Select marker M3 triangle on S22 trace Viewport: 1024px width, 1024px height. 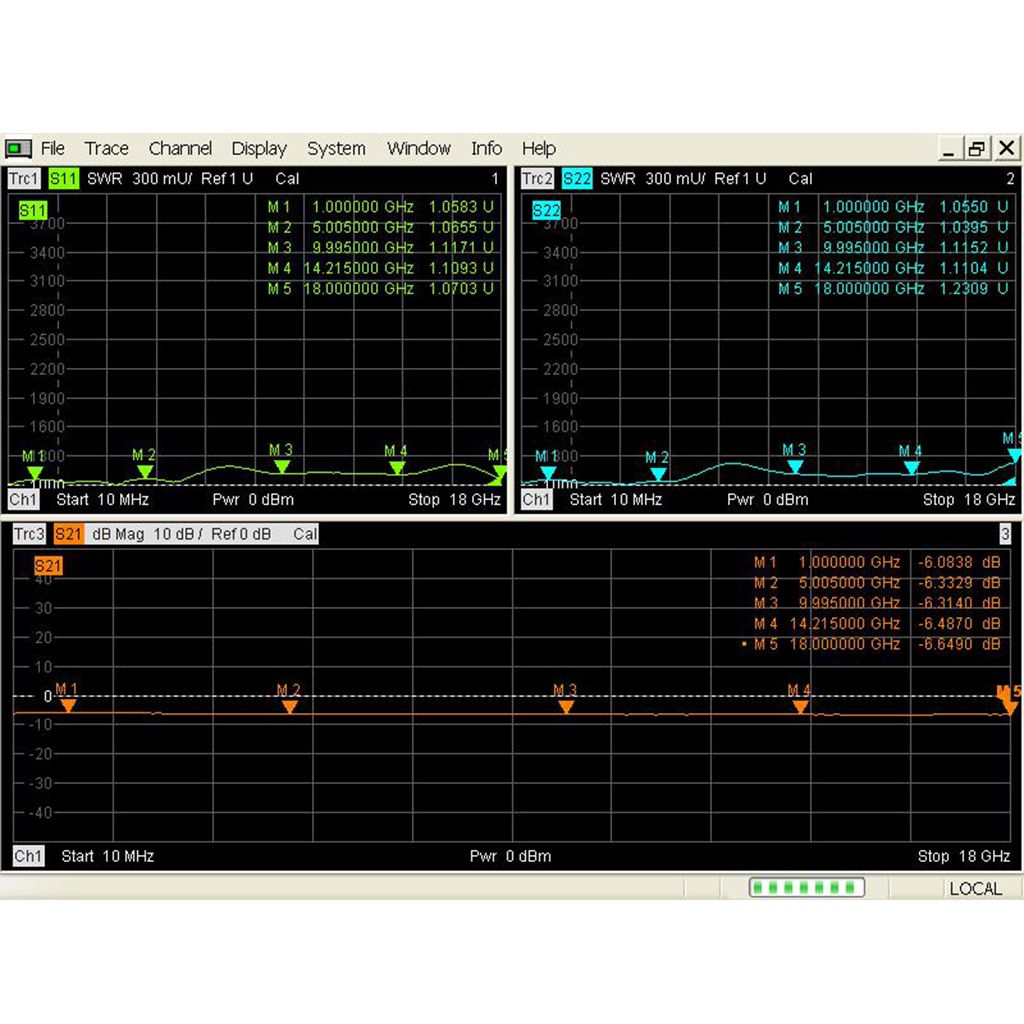(x=795, y=466)
